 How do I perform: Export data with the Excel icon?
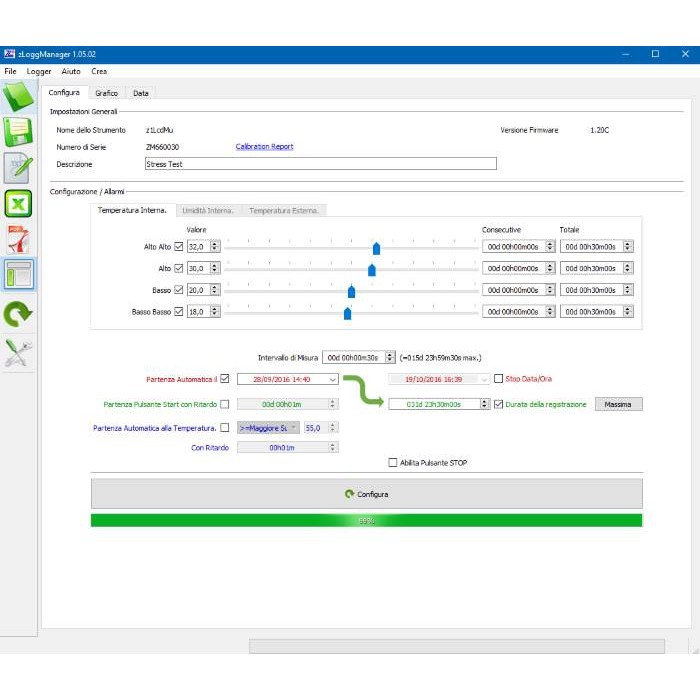pyautogui.click(x=18, y=204)
